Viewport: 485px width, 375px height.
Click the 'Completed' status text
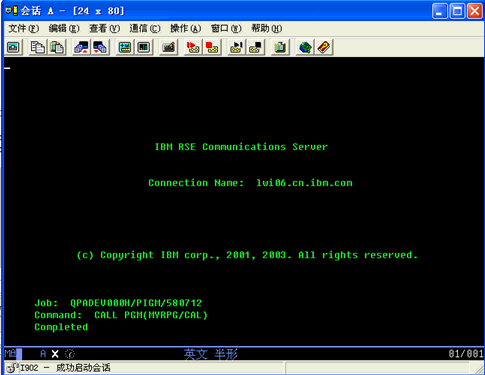pyautogui.click(x=61, y=327)
